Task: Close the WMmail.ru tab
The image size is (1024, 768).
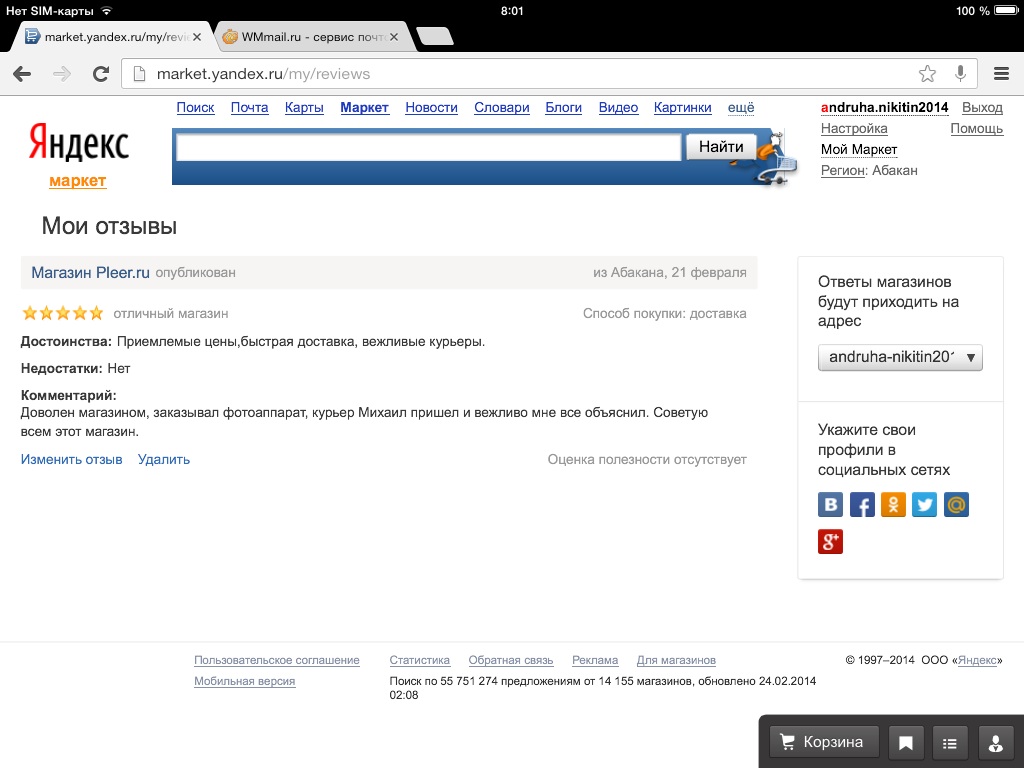Action: pos(394,37)
